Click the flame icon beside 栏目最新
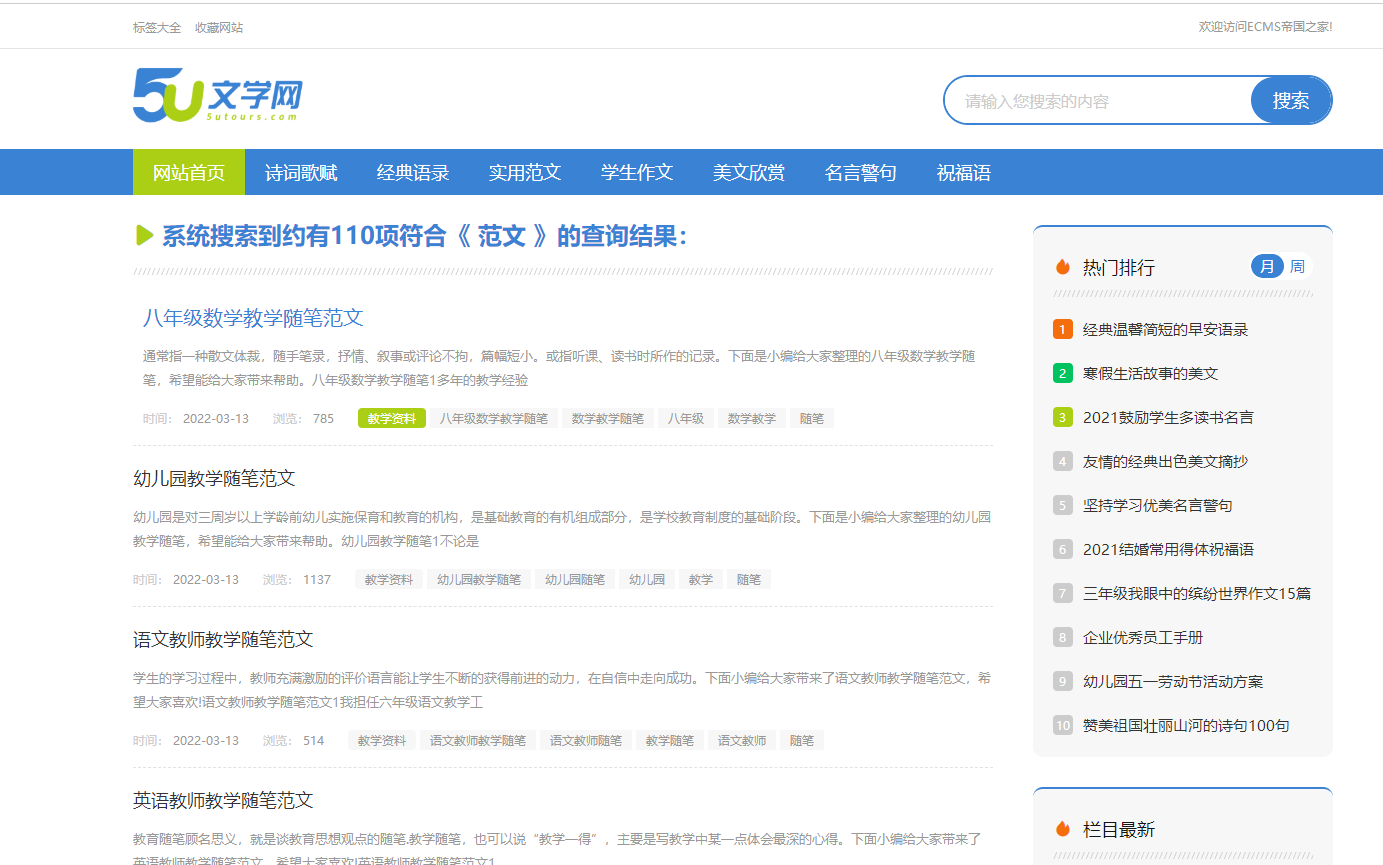Image resolution: width=1383 pixels, height=865 pixels. (x=1061, y=828)
